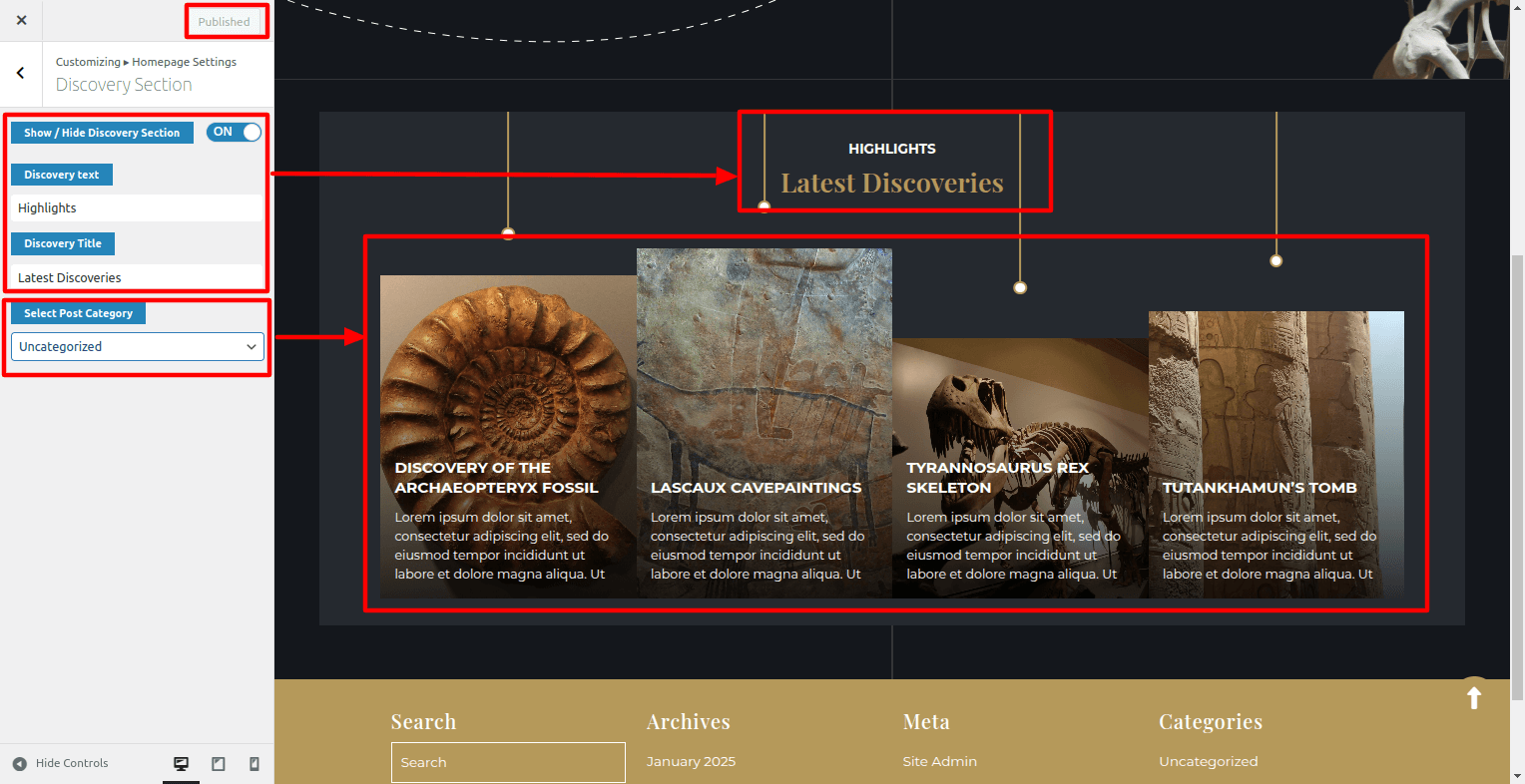Switch to desktop preview device icon
Viewport: 1525px width, 784px height.
coord(181,764)
